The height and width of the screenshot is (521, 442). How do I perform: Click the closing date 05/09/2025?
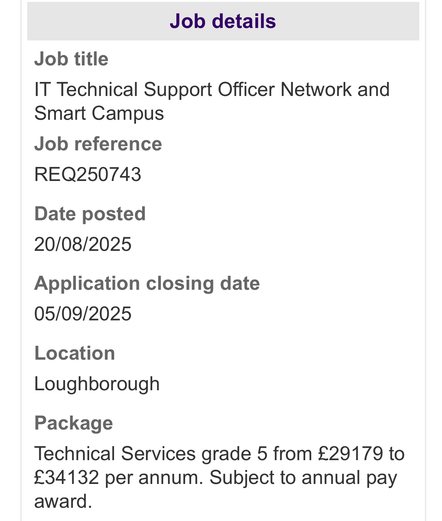tap(83, 314)
